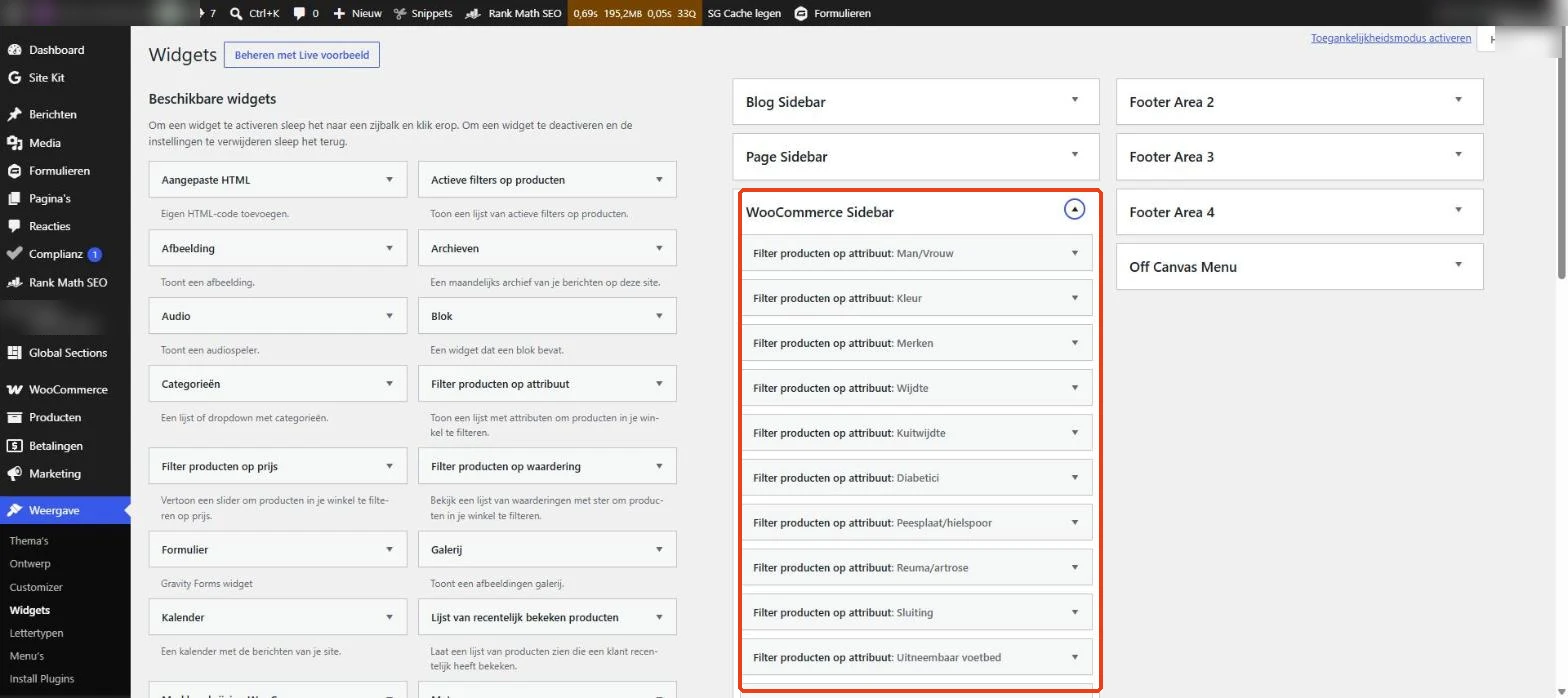
Task: Expand the Blog Sidebar panel
Action: coord(1075,100)
